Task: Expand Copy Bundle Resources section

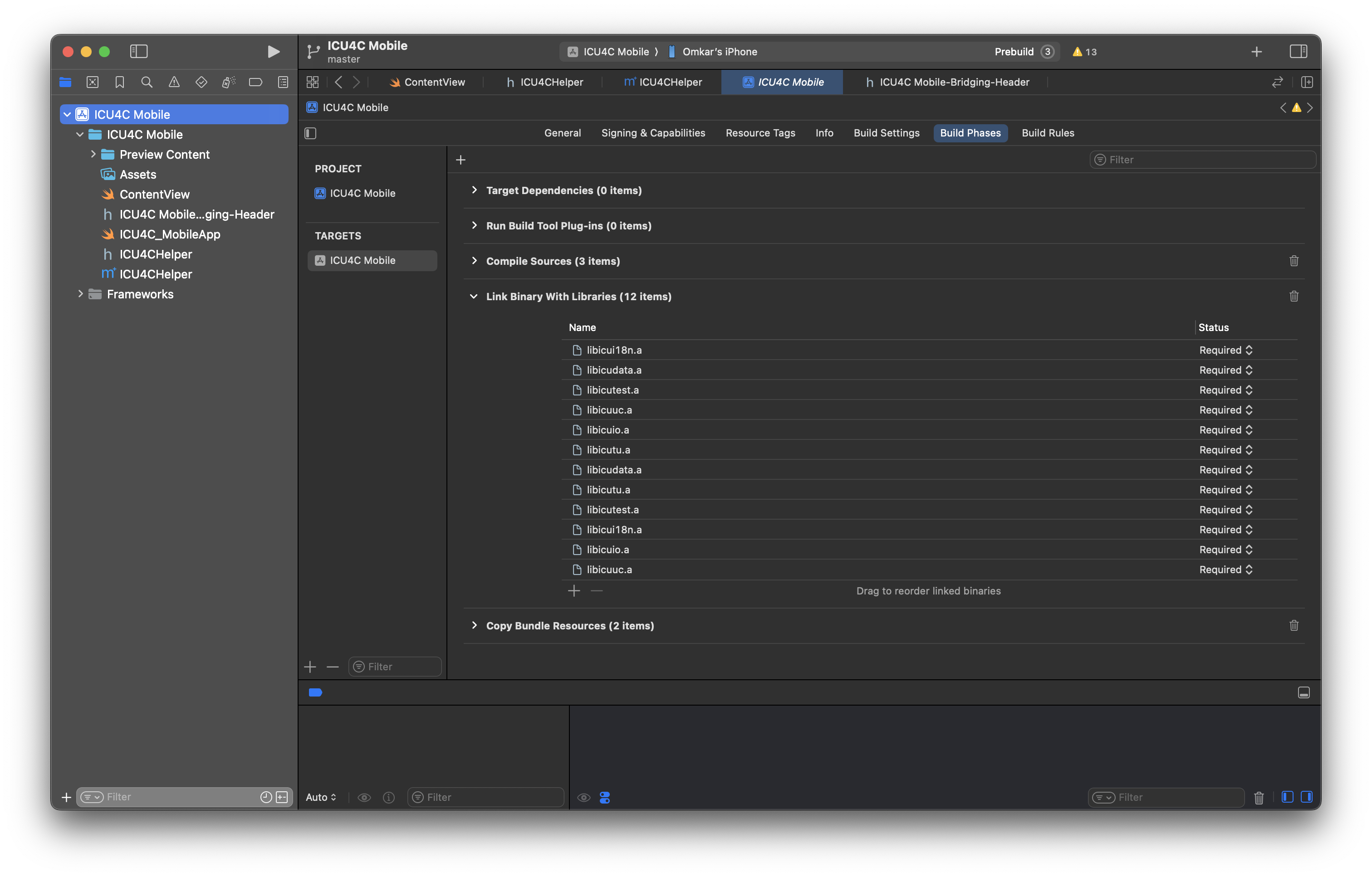Action: [x=474, y=625]
